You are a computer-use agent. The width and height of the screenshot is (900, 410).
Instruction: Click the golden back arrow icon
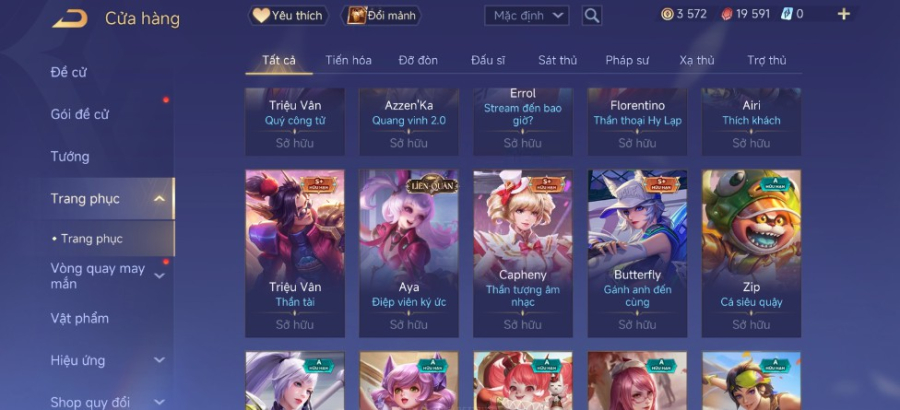pyautogui.click(x=70, y=18)
